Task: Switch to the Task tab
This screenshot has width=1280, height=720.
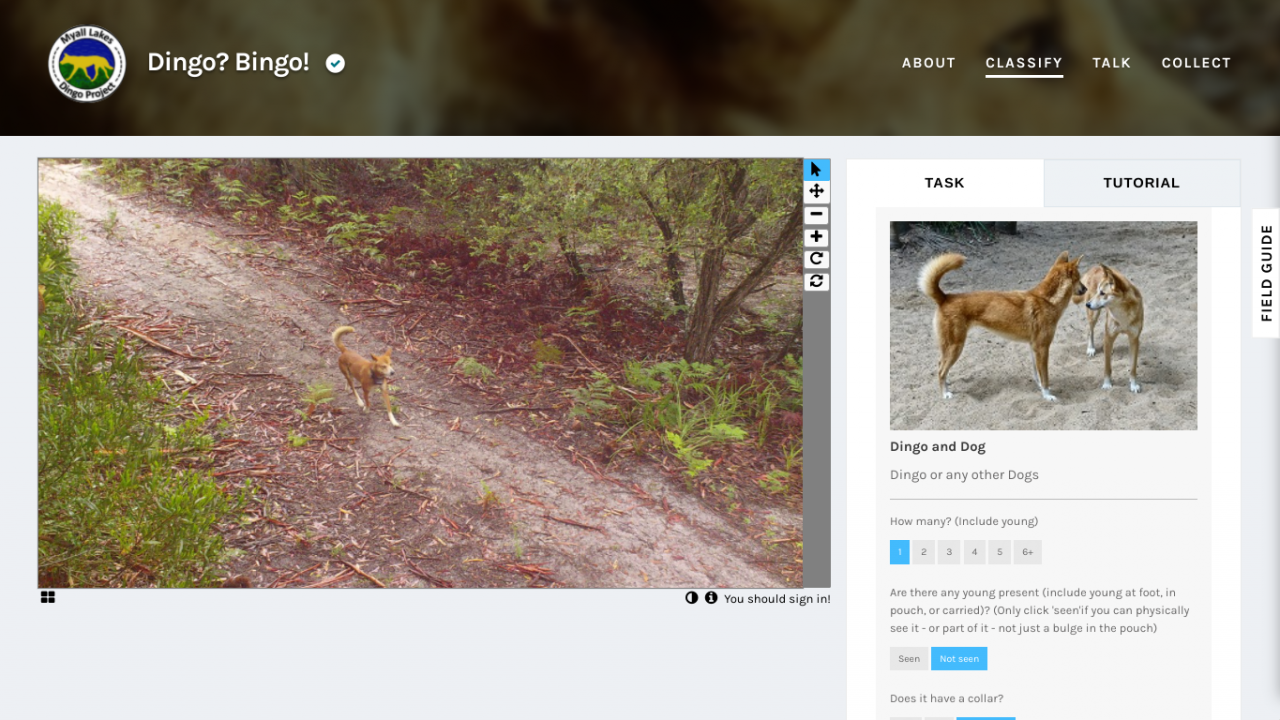Action: pos(945,183)
